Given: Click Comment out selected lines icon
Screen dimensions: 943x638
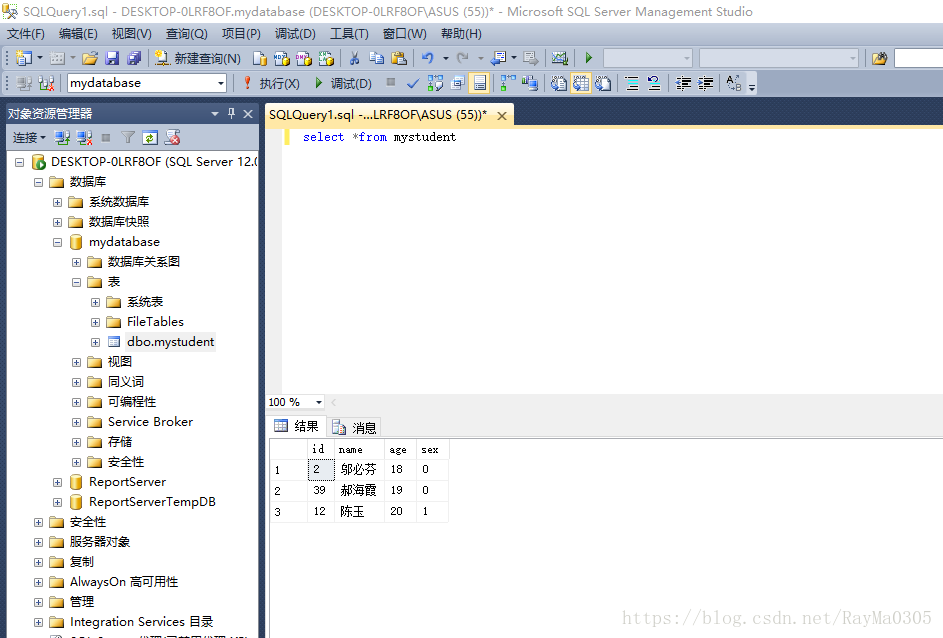Looking at the screenshot, I should (631, 84).
